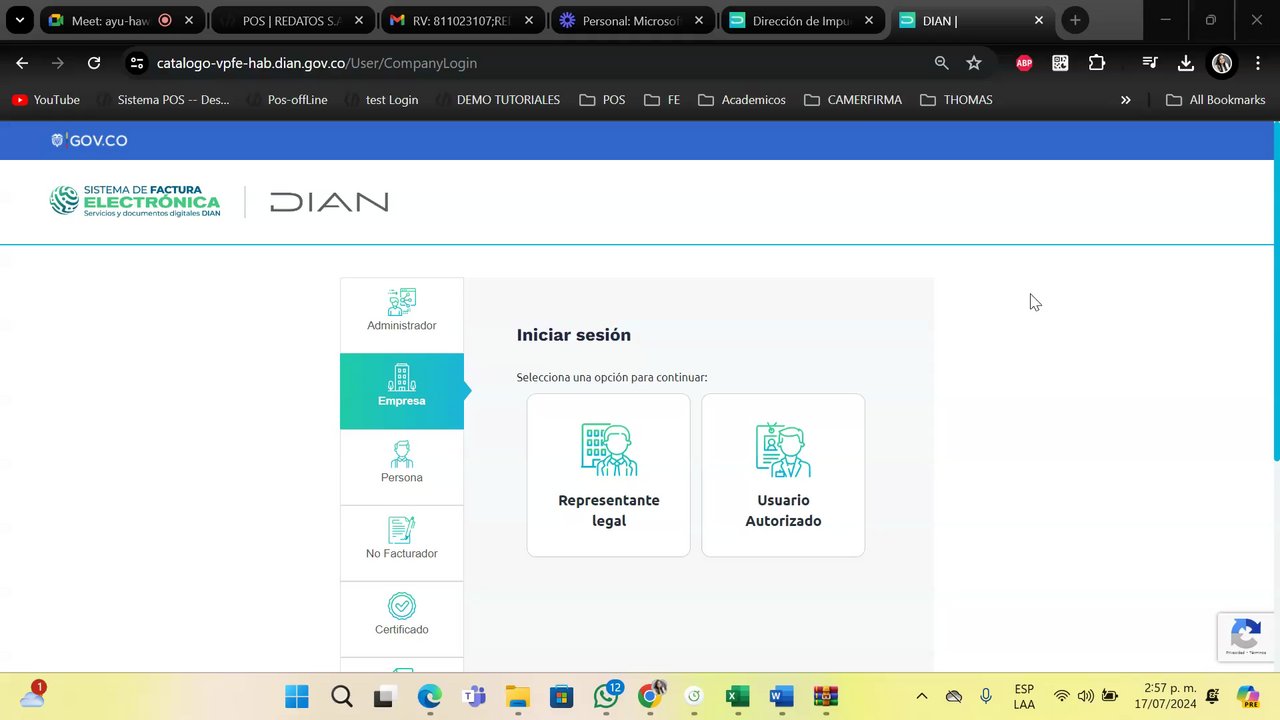Choose Usuario Autorizado card
1280x720 pixels.
783,475
